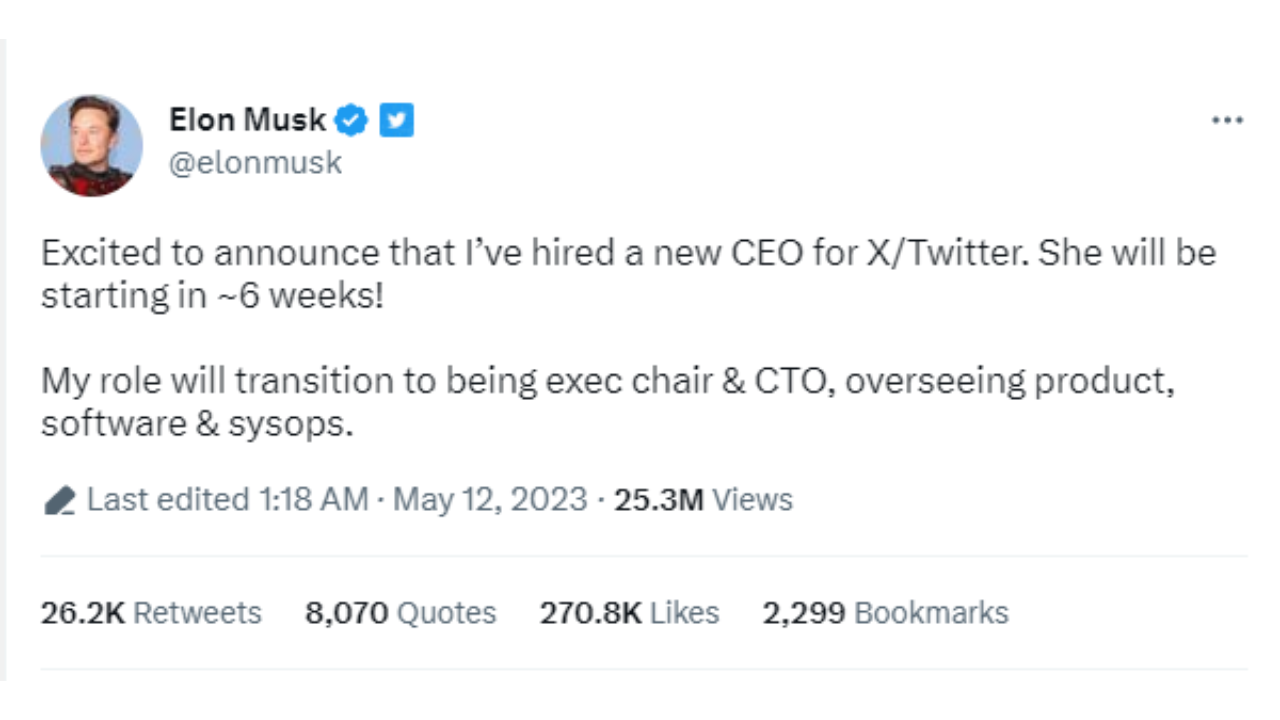
Task: Click the blue verified checkmark badge
Action: pyautogui.click(x=351, y=121)
